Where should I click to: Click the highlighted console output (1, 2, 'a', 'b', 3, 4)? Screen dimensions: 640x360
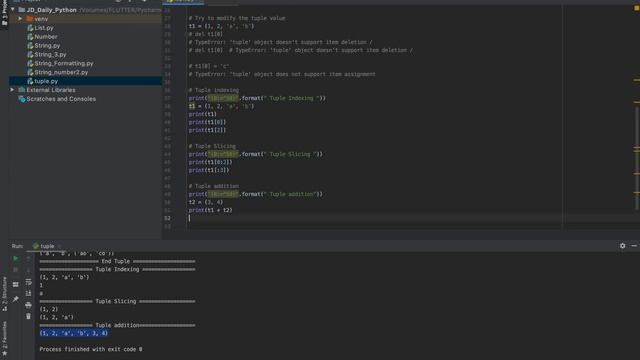coord(74,333)
